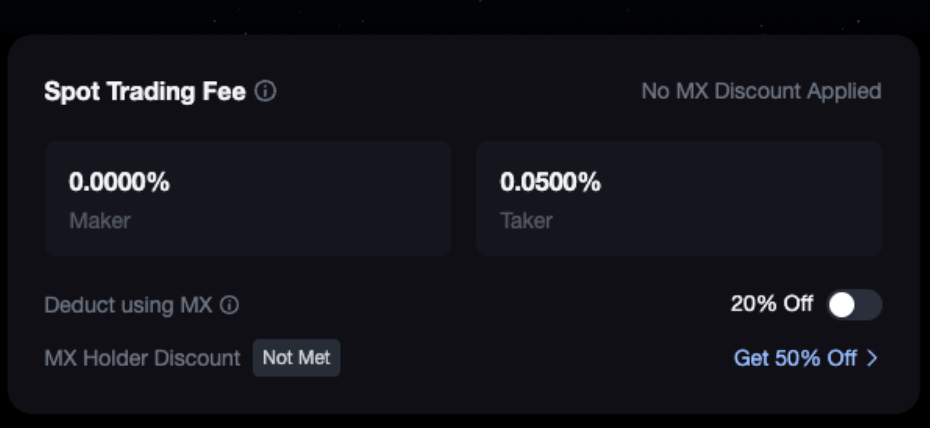Enable the 20% Off MX deduction toggle

click(x=855, y=305)
